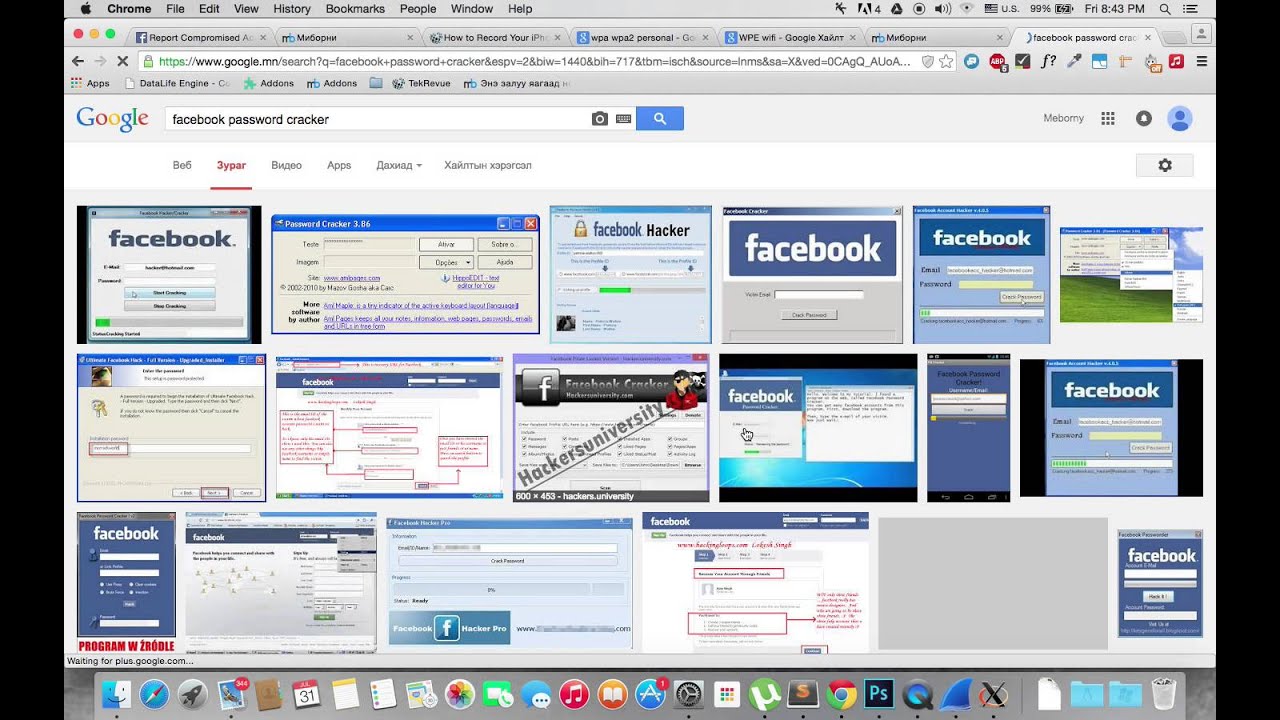This screenshot has height=720, width=1280.
Task: Open Facebook Passworder image result
Action: tap(1160, 584)
